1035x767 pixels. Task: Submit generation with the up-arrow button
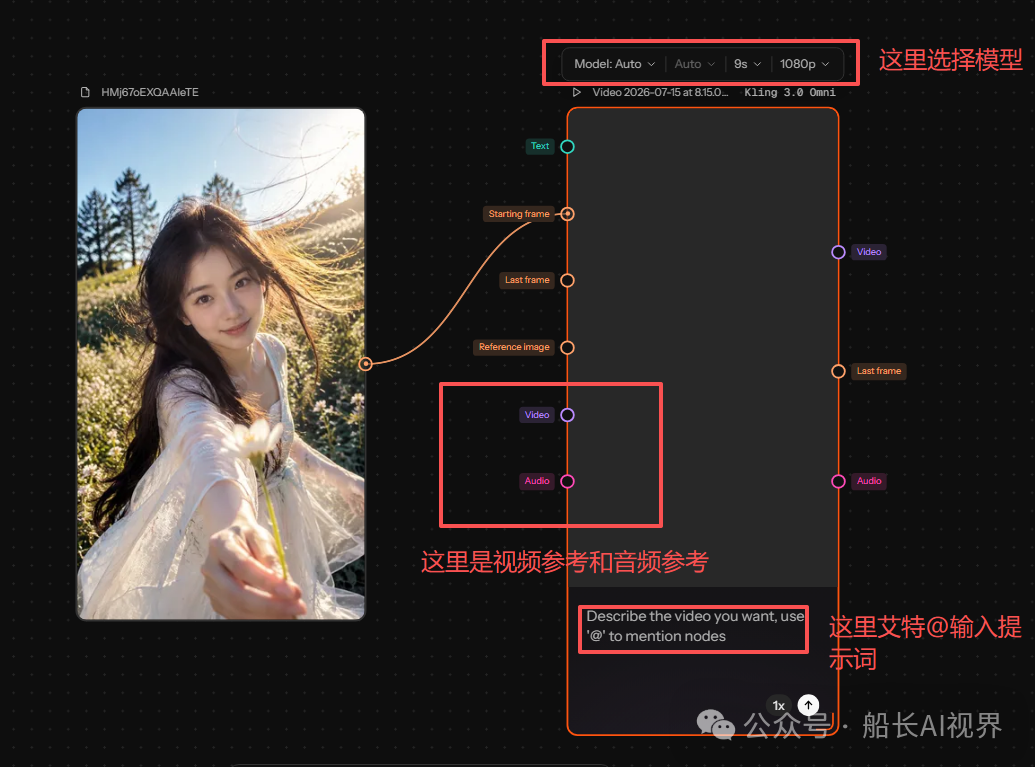(x=809, y=705)
